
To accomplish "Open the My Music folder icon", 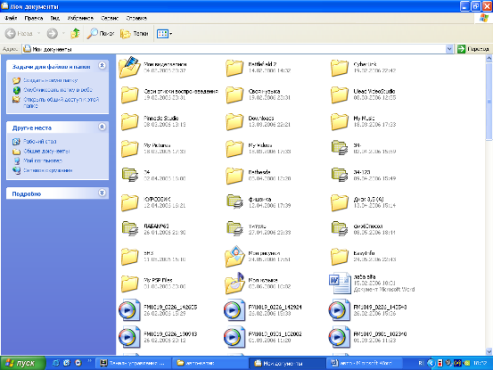I will (339, 122).
